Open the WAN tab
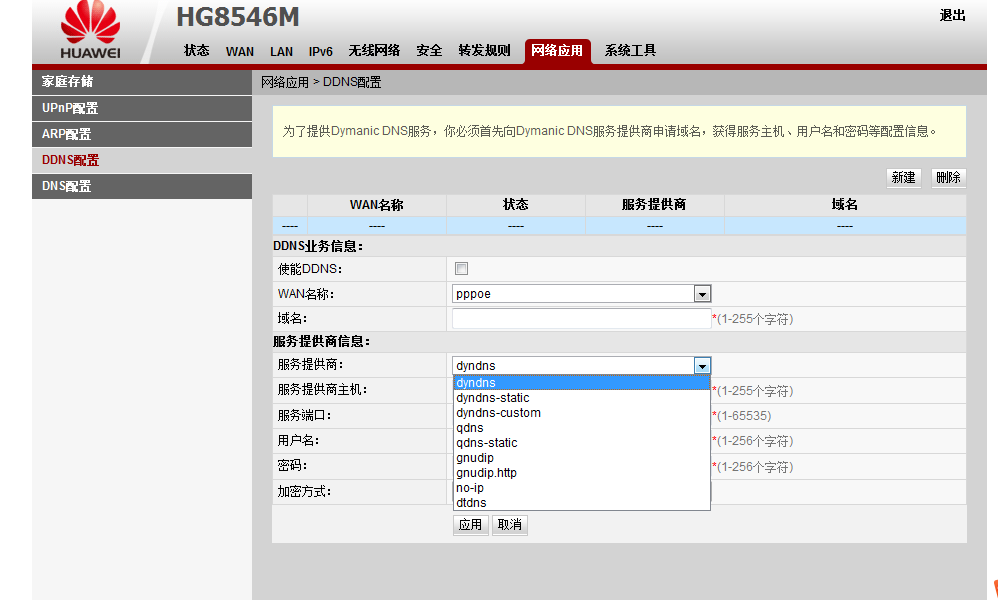Image resolution: width=998 pixels, height=600 pixels. click(x=239, y=52)
